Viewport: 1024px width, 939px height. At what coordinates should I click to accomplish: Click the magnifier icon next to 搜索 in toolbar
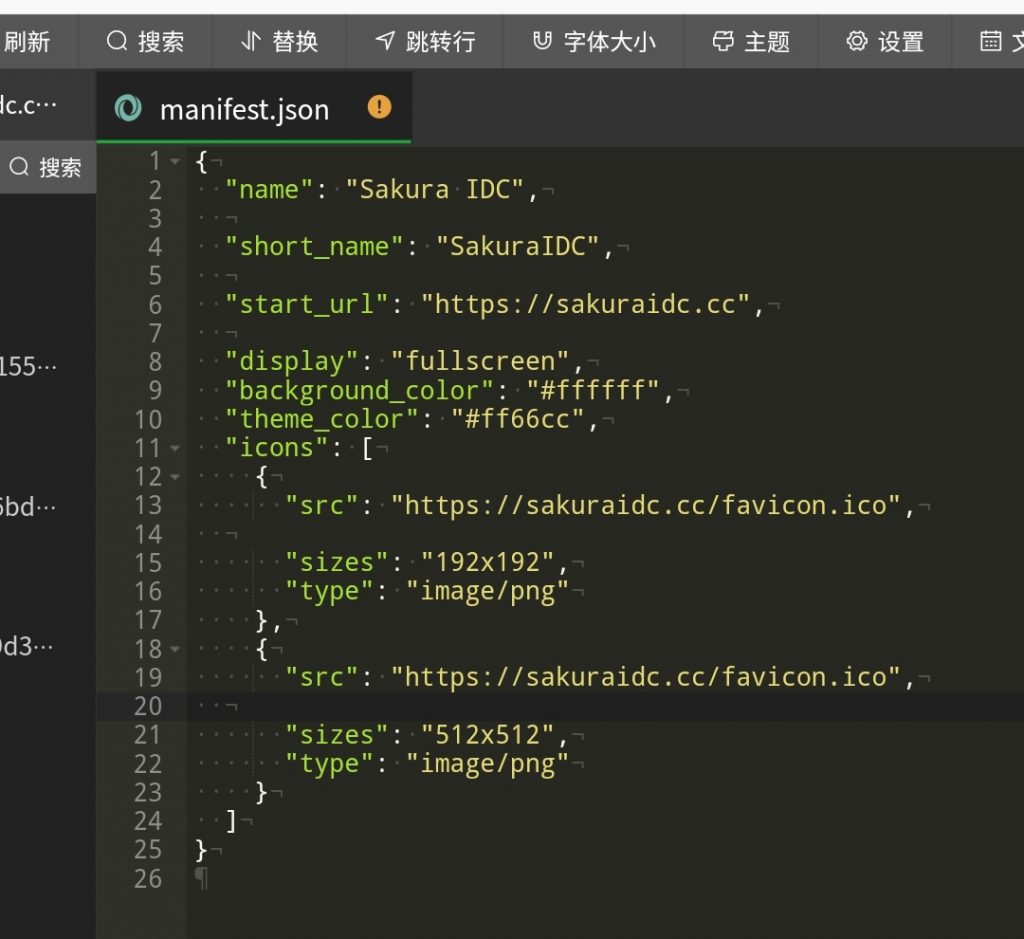[x=118, y=41]
